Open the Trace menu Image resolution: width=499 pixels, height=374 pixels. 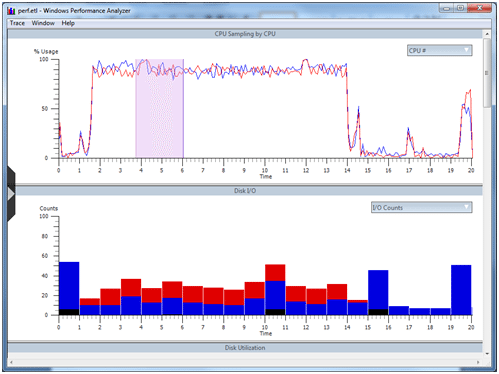coord(17,23)
